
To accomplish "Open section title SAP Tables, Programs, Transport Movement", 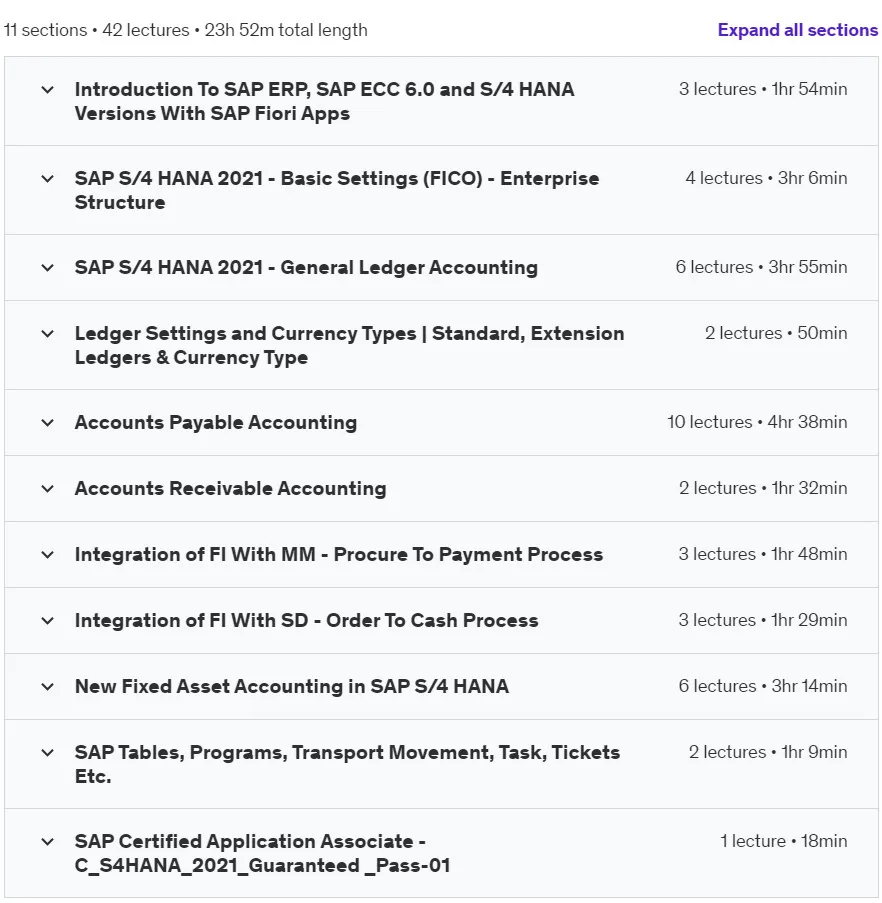I will click(347, 764).
